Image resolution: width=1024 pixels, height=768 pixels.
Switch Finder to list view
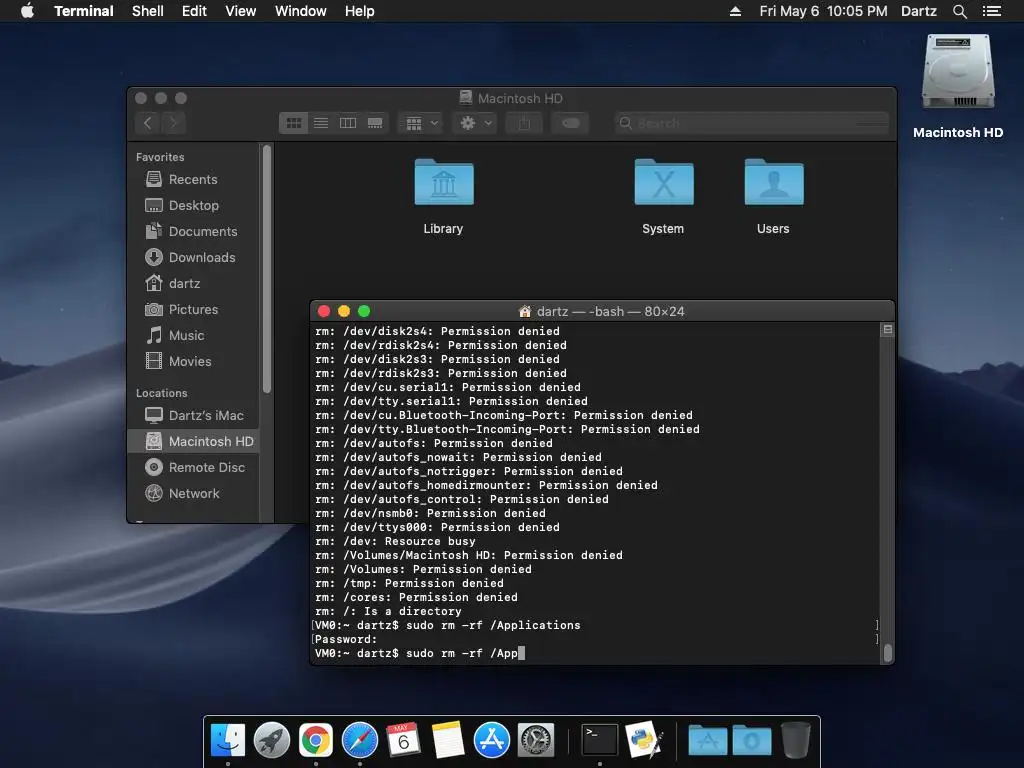point(321,123)
